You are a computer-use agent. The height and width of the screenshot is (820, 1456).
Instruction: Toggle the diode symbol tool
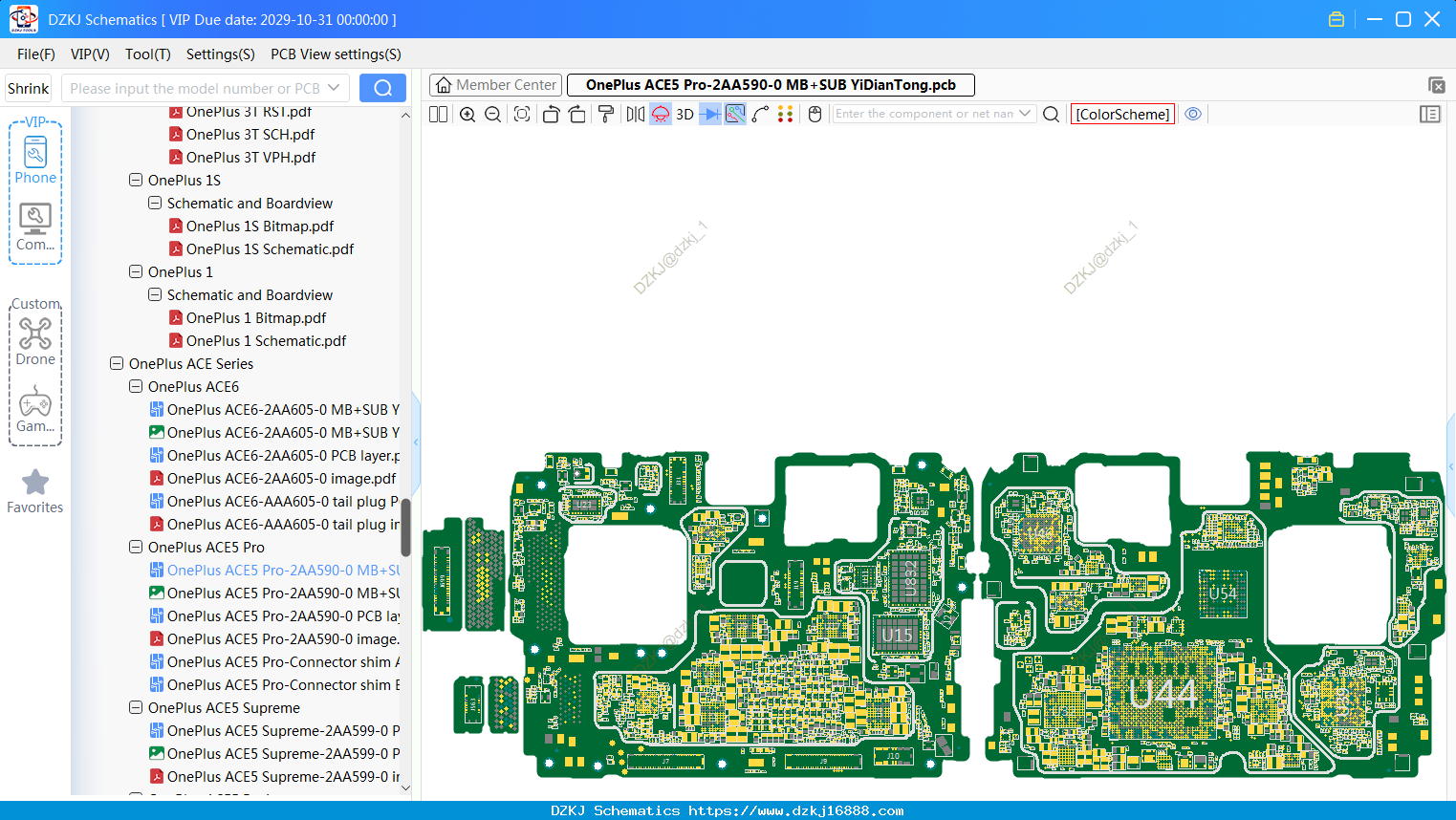[x=710, y=115]
